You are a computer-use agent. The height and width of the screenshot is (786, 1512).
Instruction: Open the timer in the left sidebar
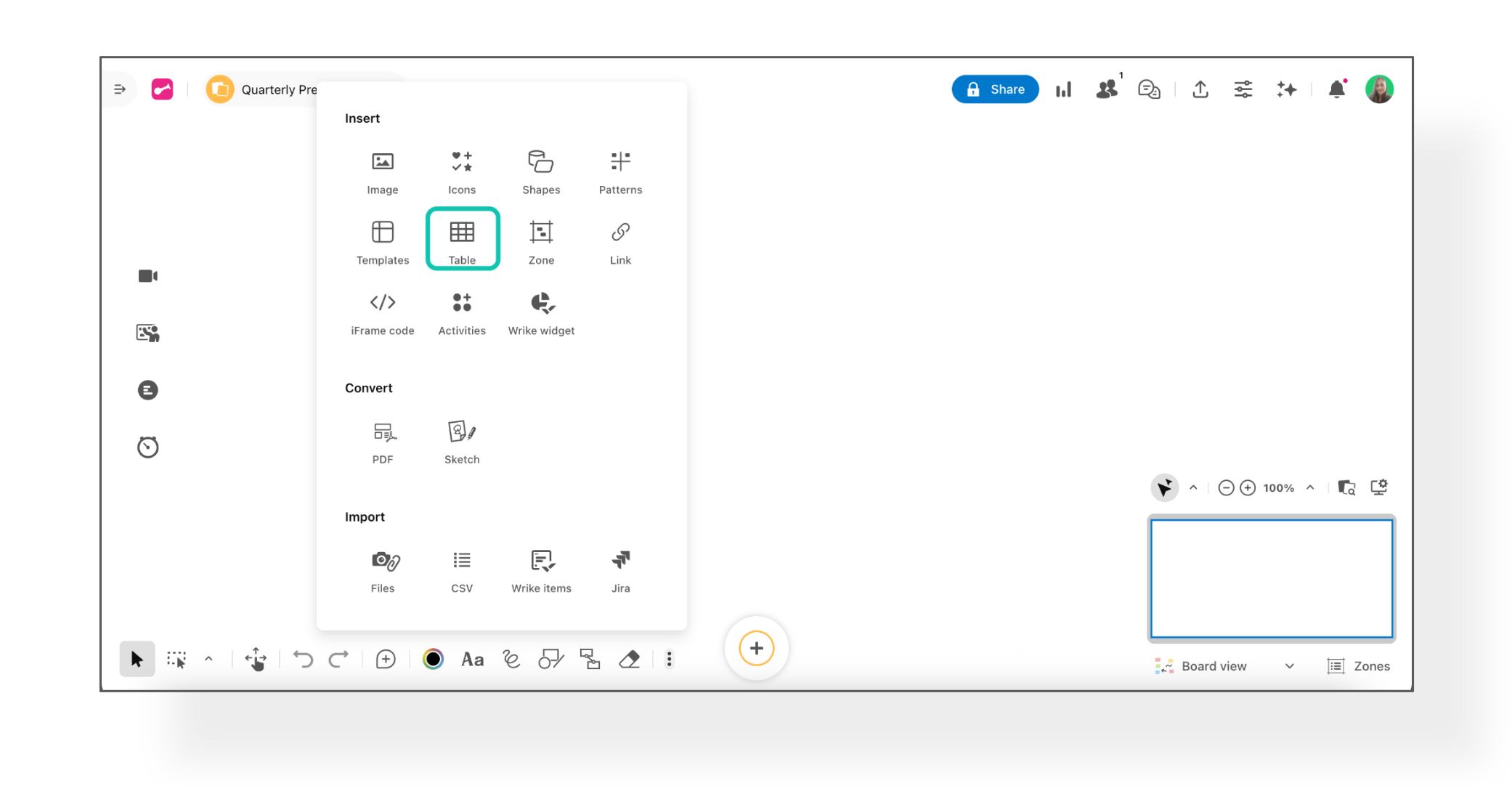point(148,447)
